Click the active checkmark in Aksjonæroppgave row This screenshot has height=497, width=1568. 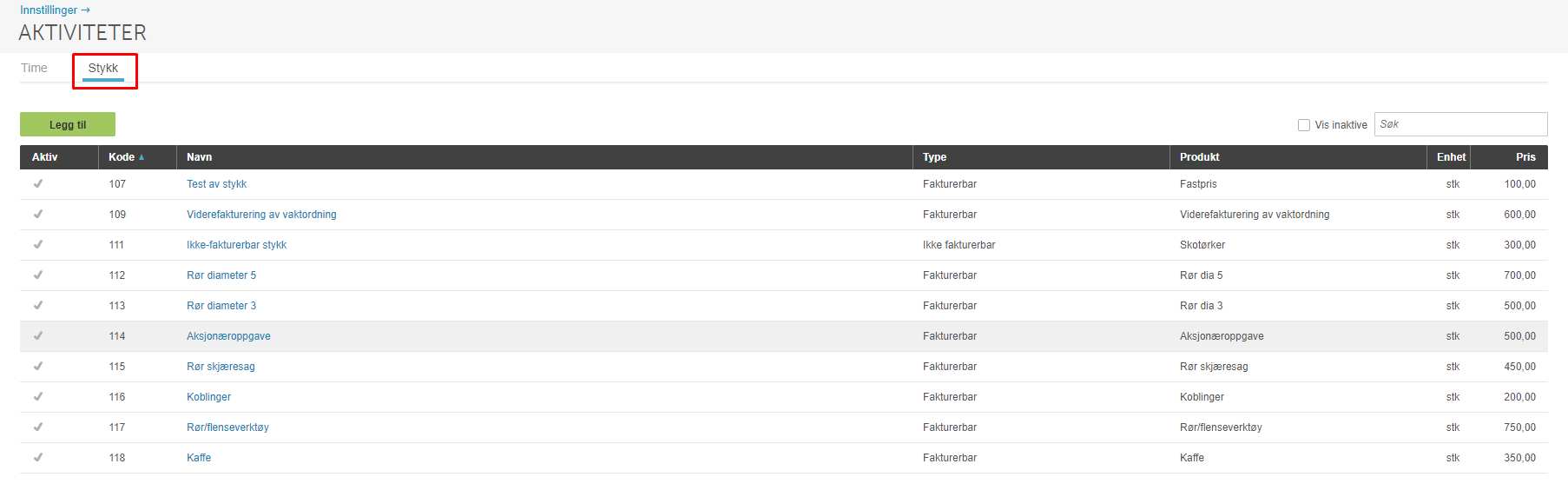pos(38,335)
